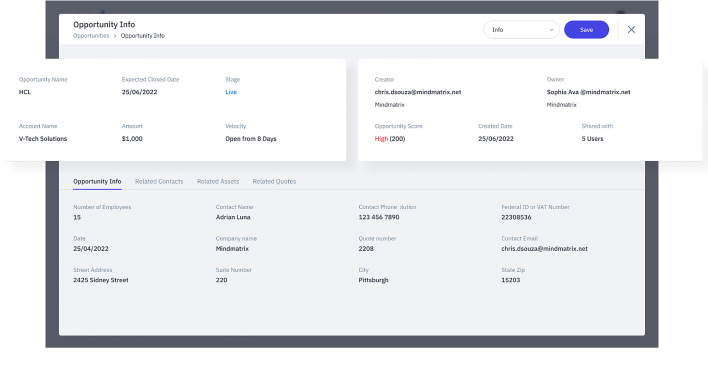Click the Live stage value

pos(231,92)
